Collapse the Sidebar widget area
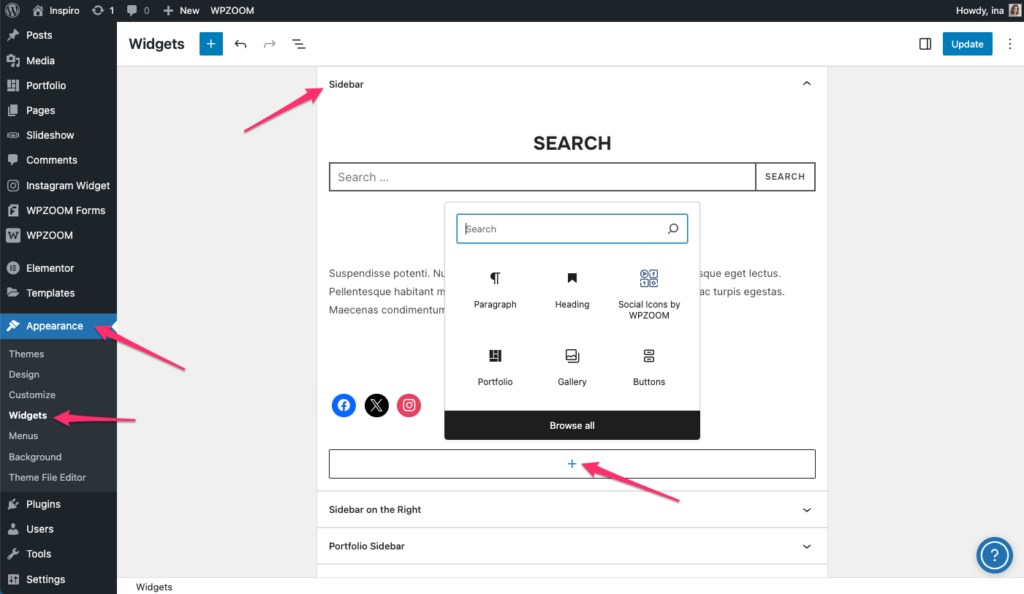The width and height of the screenshot is (1024, 594). pyautogui.click(x=807, y=84)
